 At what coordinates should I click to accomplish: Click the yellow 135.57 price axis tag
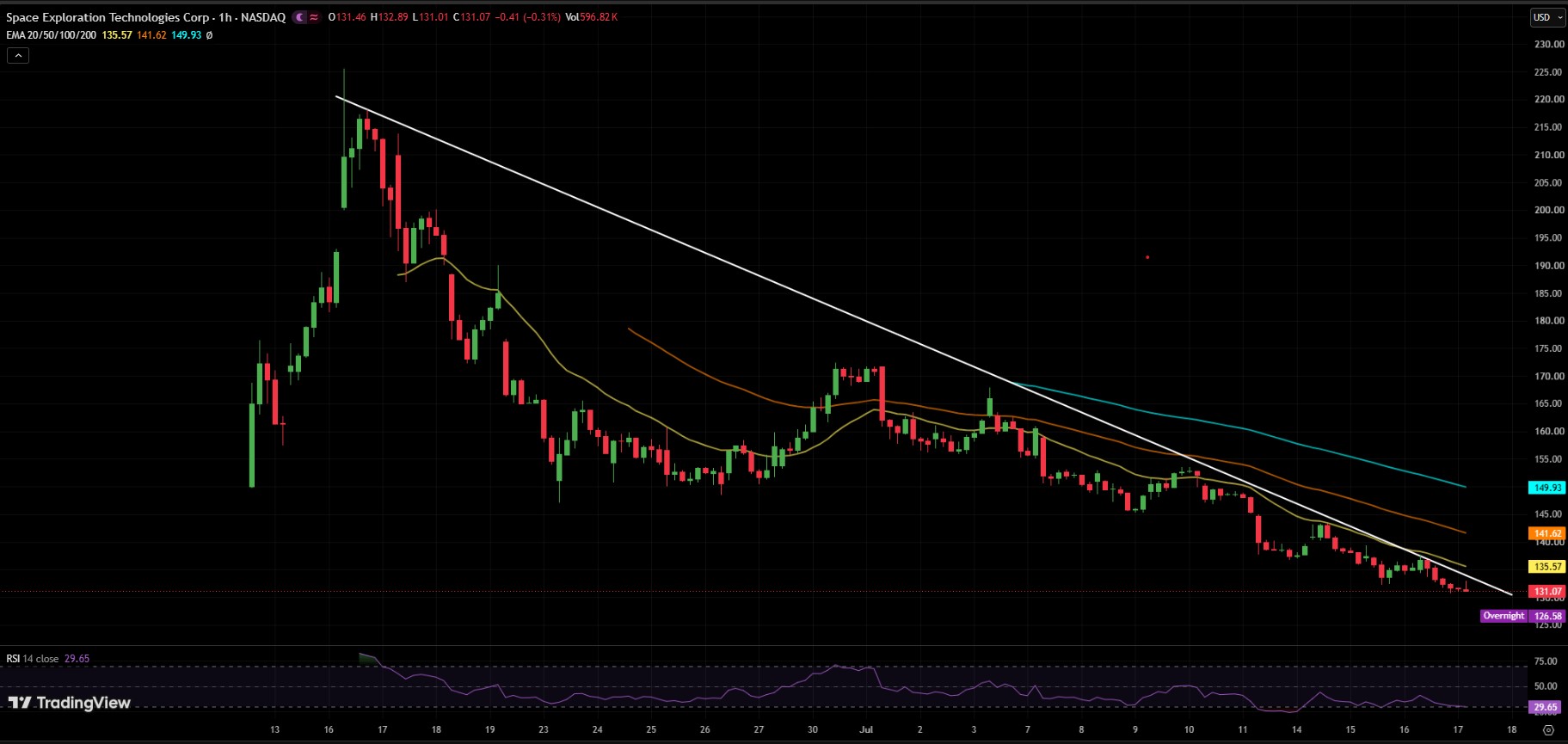pos(1547,567)
